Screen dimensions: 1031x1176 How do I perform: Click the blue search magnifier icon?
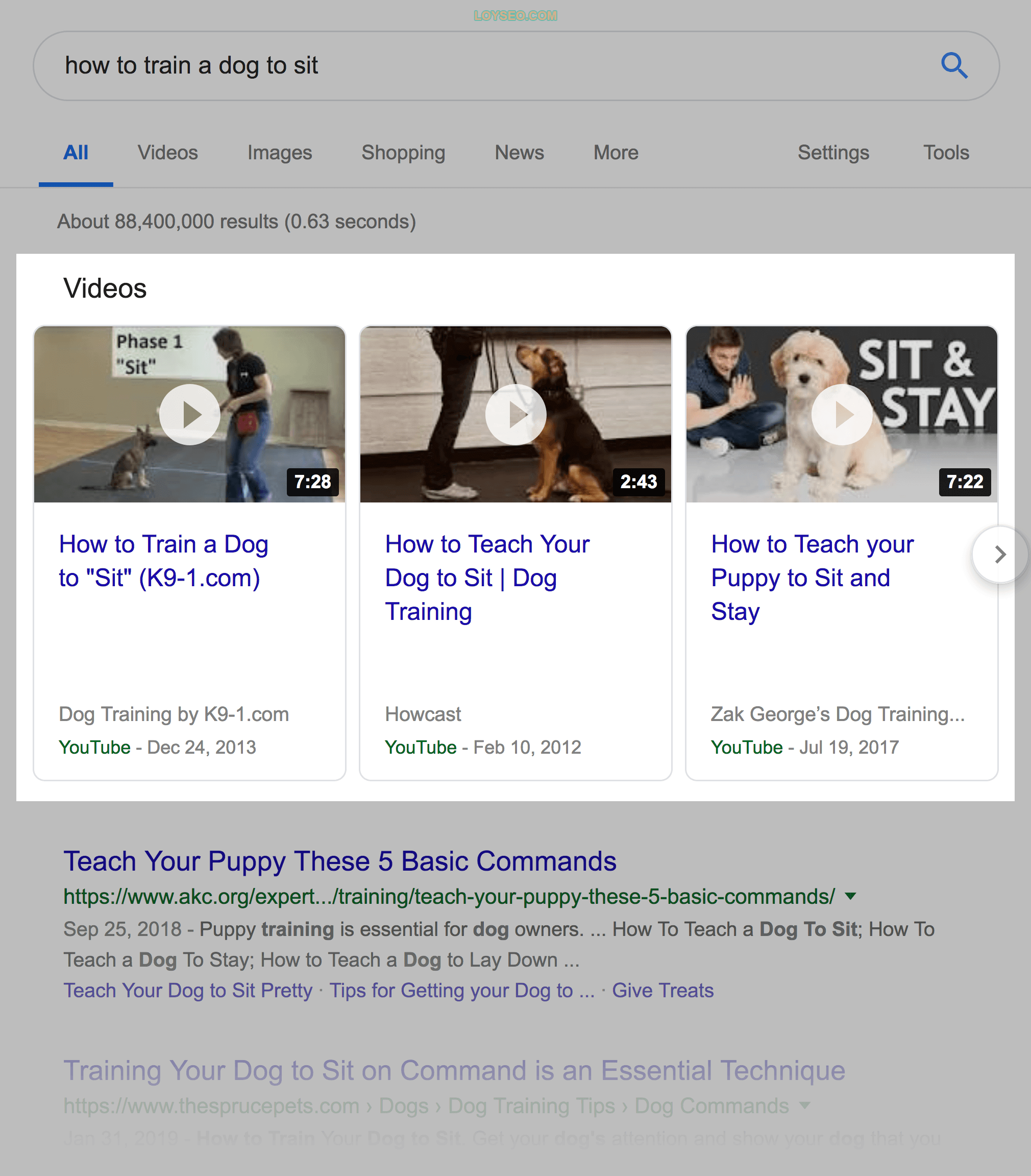pyautogui.click(x=954, y=65)
